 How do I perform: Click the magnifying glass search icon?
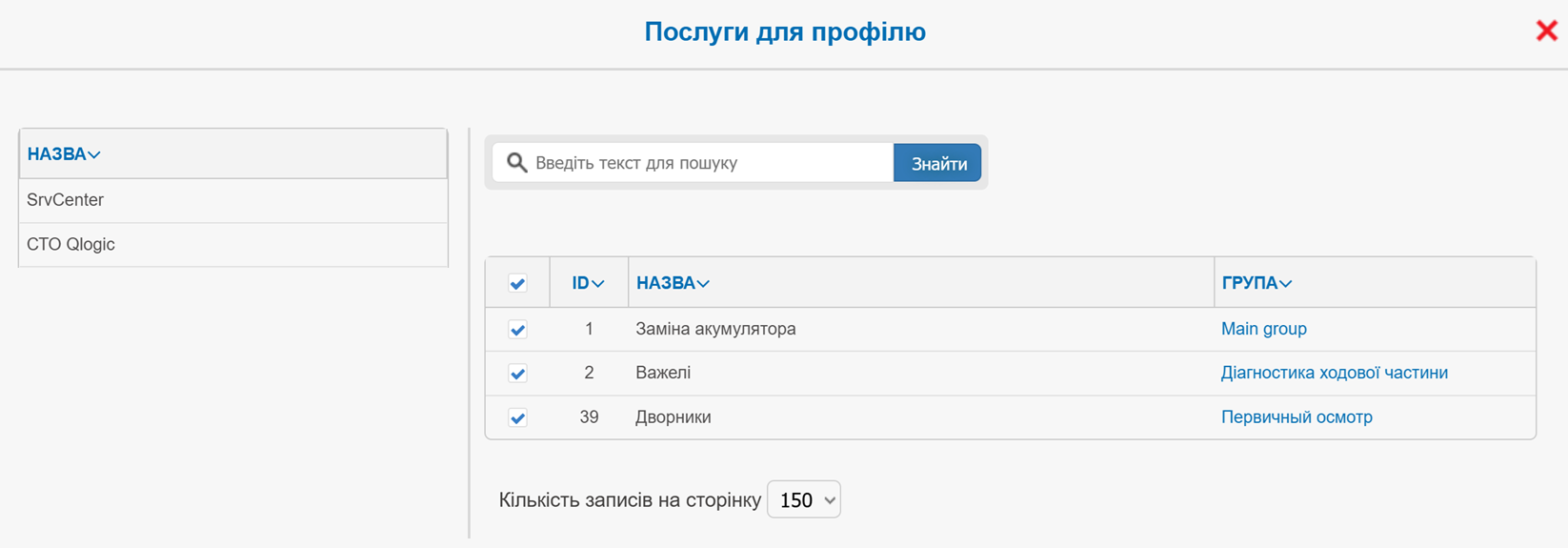516,163
